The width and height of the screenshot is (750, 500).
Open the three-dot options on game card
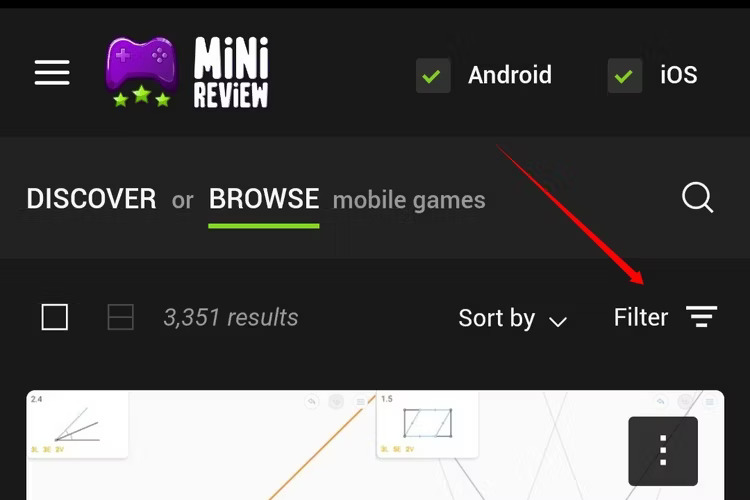pos(663,451)
